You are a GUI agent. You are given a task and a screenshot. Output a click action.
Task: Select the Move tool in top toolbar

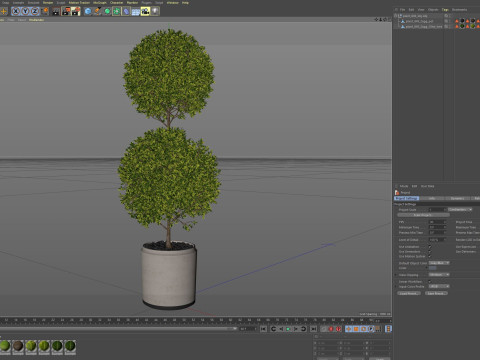click(x=4, y=11)
